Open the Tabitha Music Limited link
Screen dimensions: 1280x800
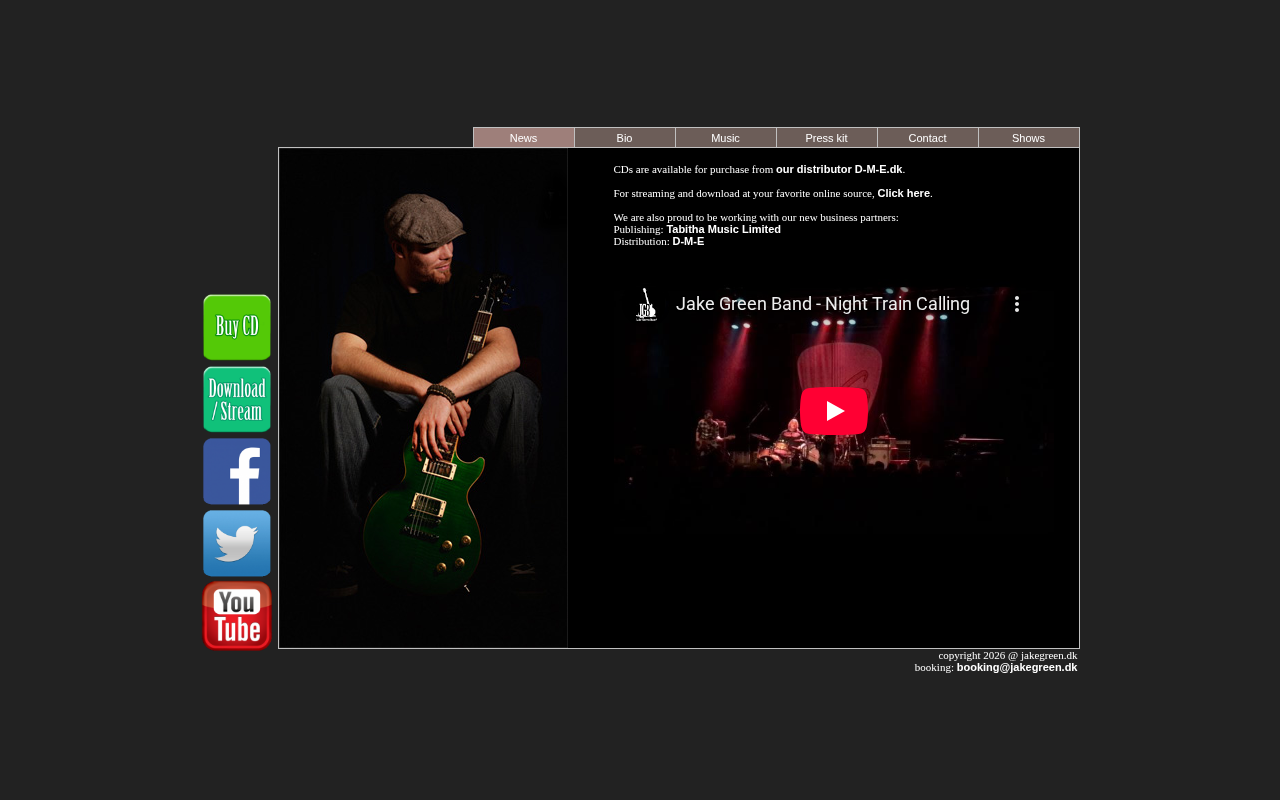[724, 229]
